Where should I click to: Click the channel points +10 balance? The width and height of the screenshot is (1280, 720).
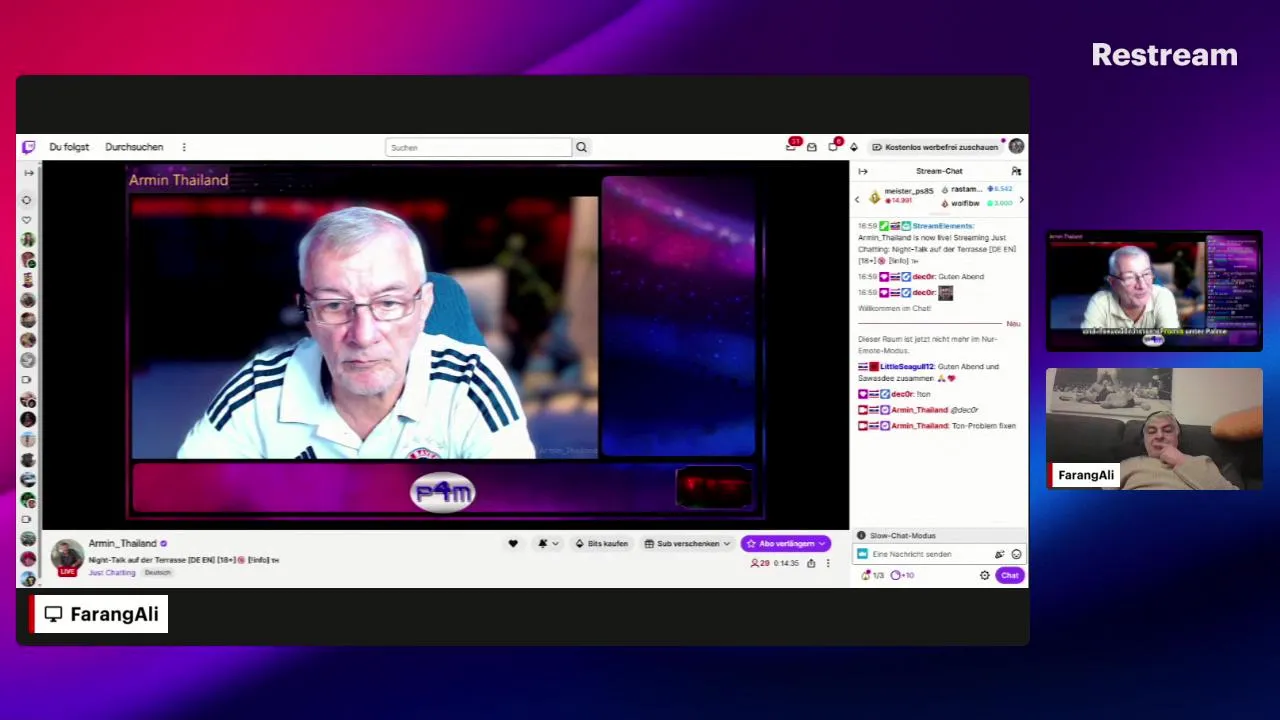(902, 575)
